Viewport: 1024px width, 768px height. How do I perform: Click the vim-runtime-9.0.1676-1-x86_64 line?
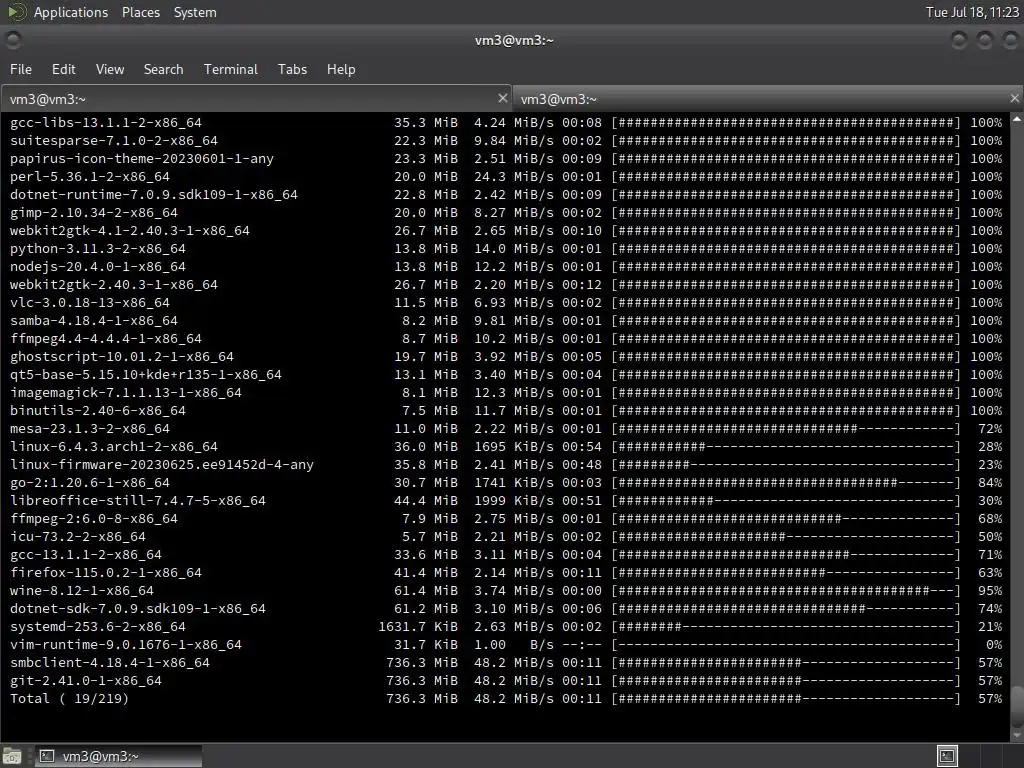(505, 644)
